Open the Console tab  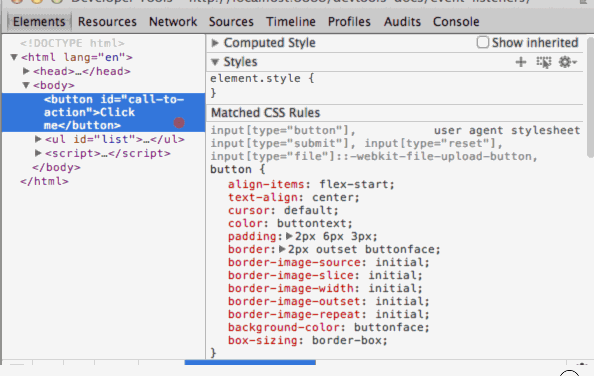tap(456, 22)
